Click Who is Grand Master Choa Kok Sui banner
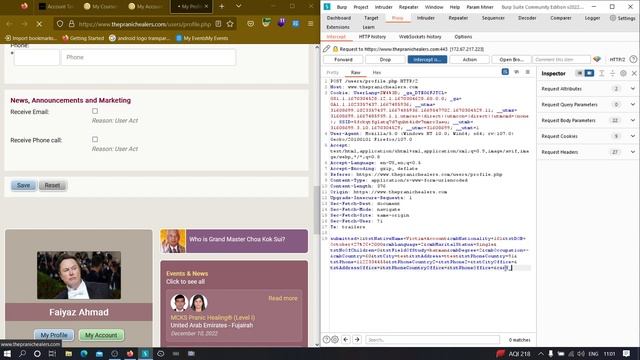640x360 pixels. coord(234,241)
